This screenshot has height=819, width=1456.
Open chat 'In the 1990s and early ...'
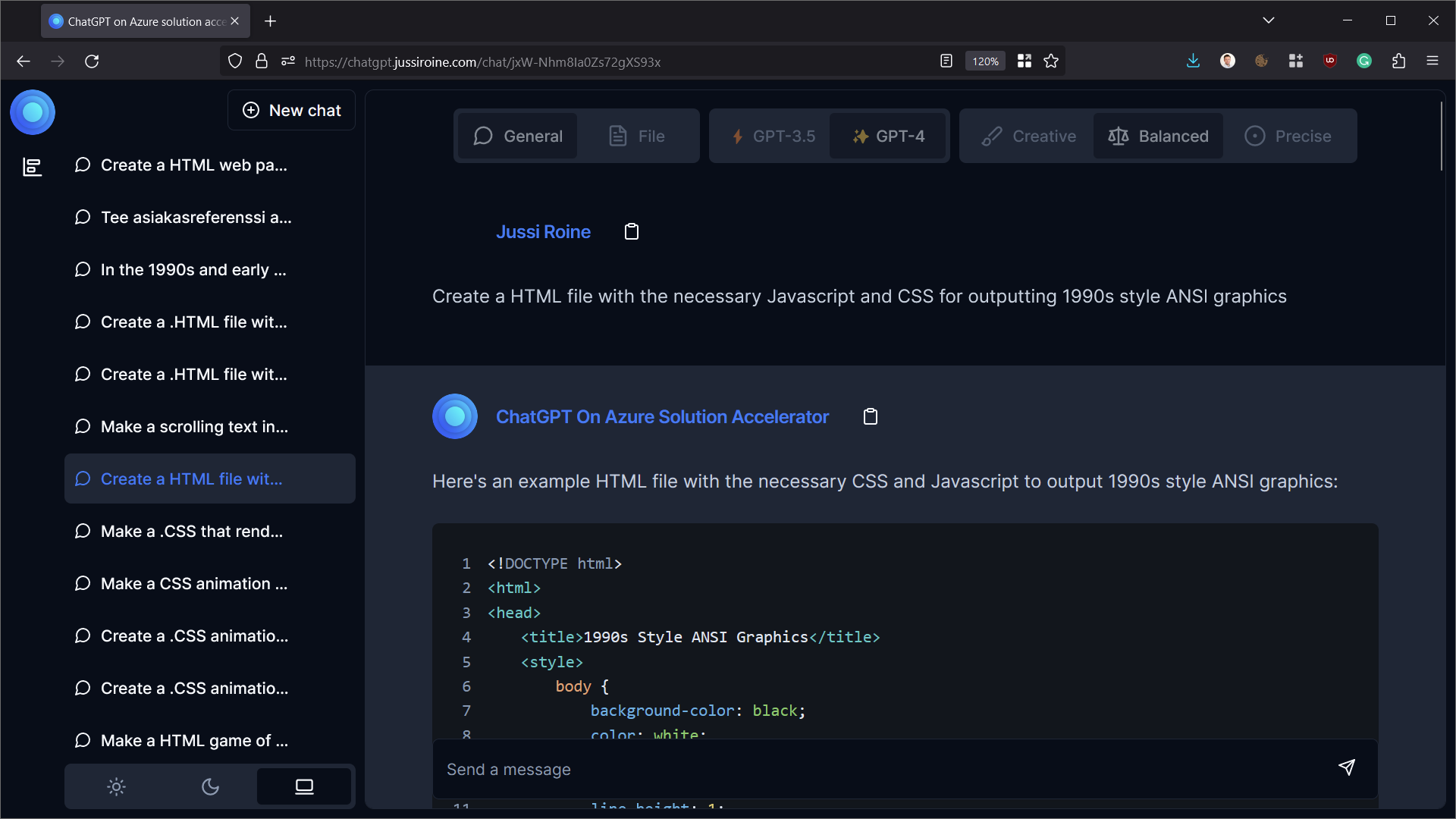(210, 270)
